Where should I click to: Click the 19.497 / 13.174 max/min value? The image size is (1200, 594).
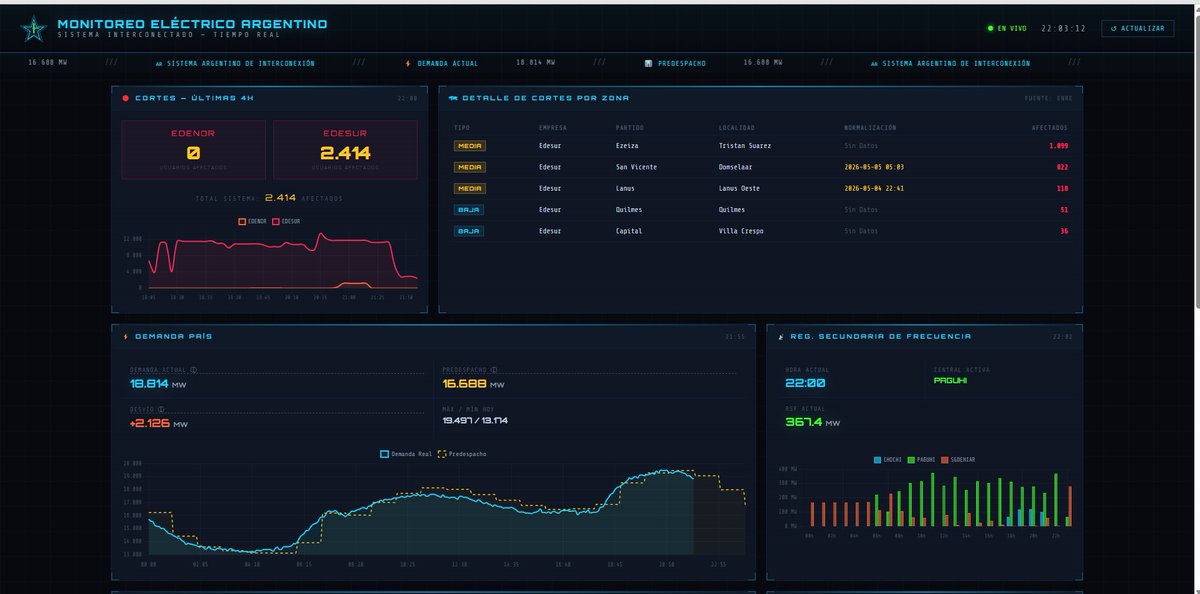(475, 421)
